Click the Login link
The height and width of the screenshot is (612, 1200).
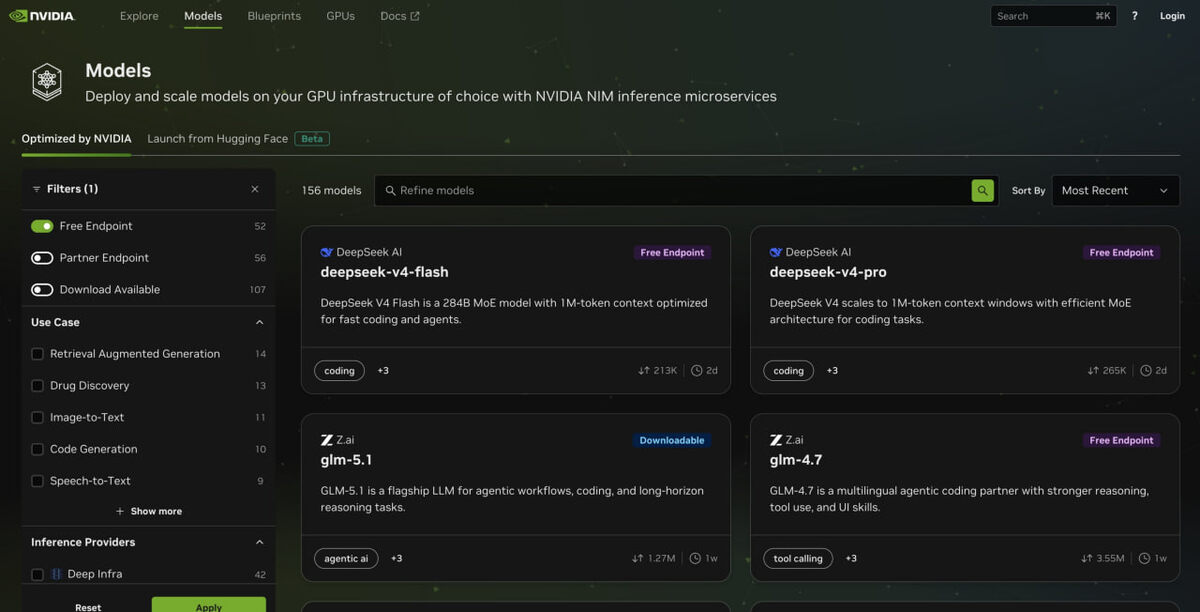coord(1172,16)
